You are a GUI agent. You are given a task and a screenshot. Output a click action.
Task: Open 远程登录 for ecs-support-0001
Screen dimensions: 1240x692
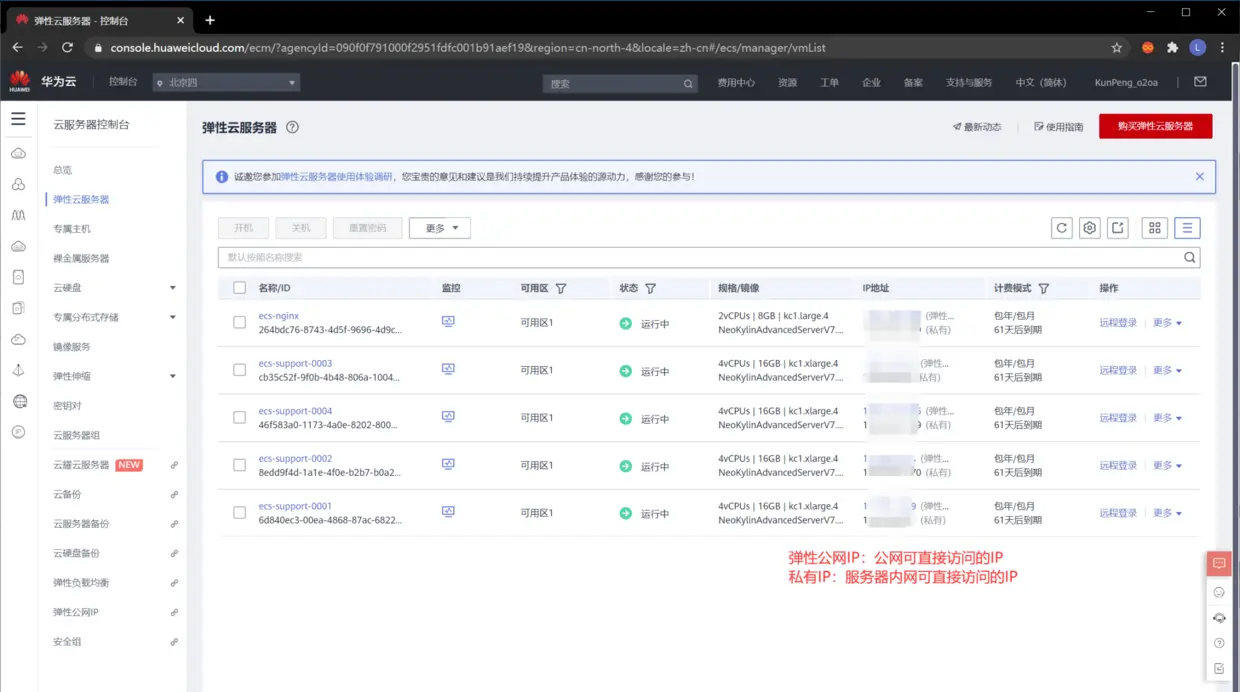[x=1118, y=513]
